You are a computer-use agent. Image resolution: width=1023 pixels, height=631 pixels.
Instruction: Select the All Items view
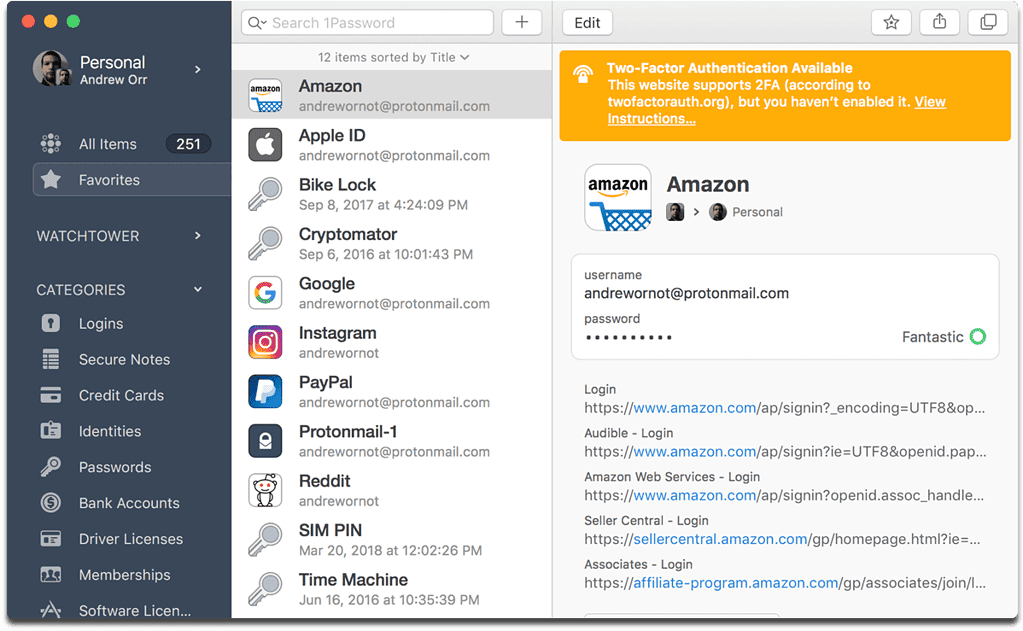tap(108, 143)
